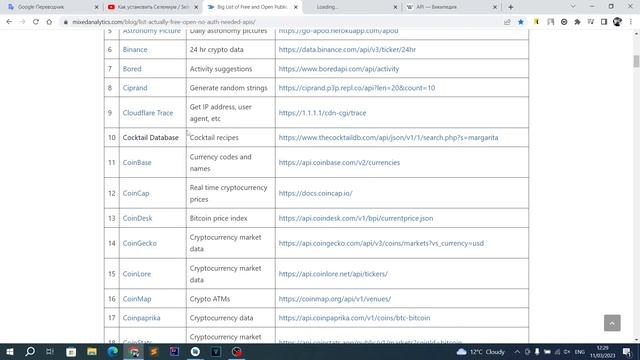
Task: Open Windows taskbar search
Action: coord(30,351)
